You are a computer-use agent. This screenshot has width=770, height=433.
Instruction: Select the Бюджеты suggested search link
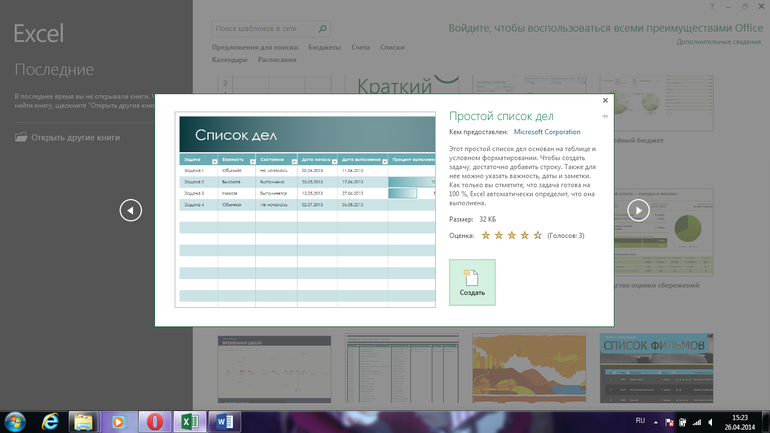click(x=323, y=47)
